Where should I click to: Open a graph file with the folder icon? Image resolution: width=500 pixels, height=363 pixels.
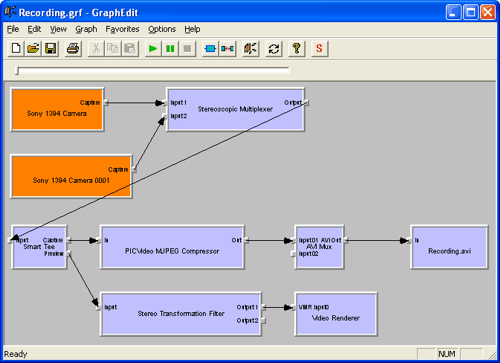33,49
